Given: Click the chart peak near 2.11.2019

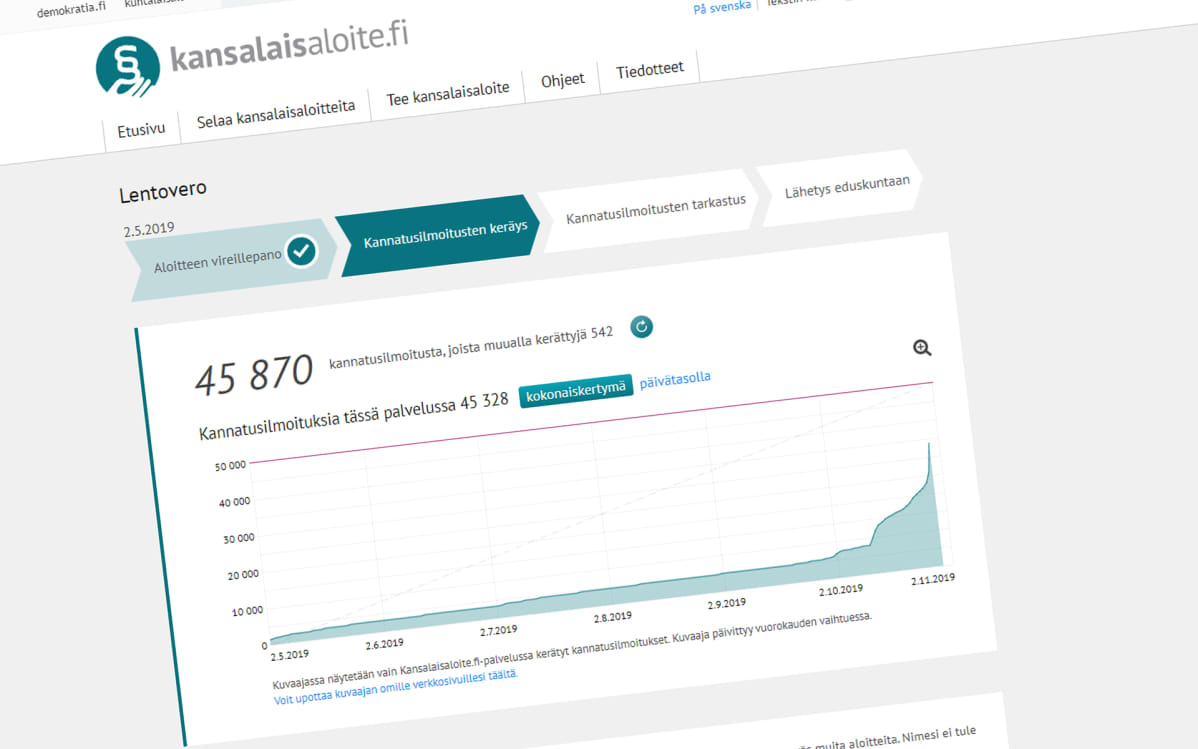Looking at the screenshot, I should [x=929, y=445].
